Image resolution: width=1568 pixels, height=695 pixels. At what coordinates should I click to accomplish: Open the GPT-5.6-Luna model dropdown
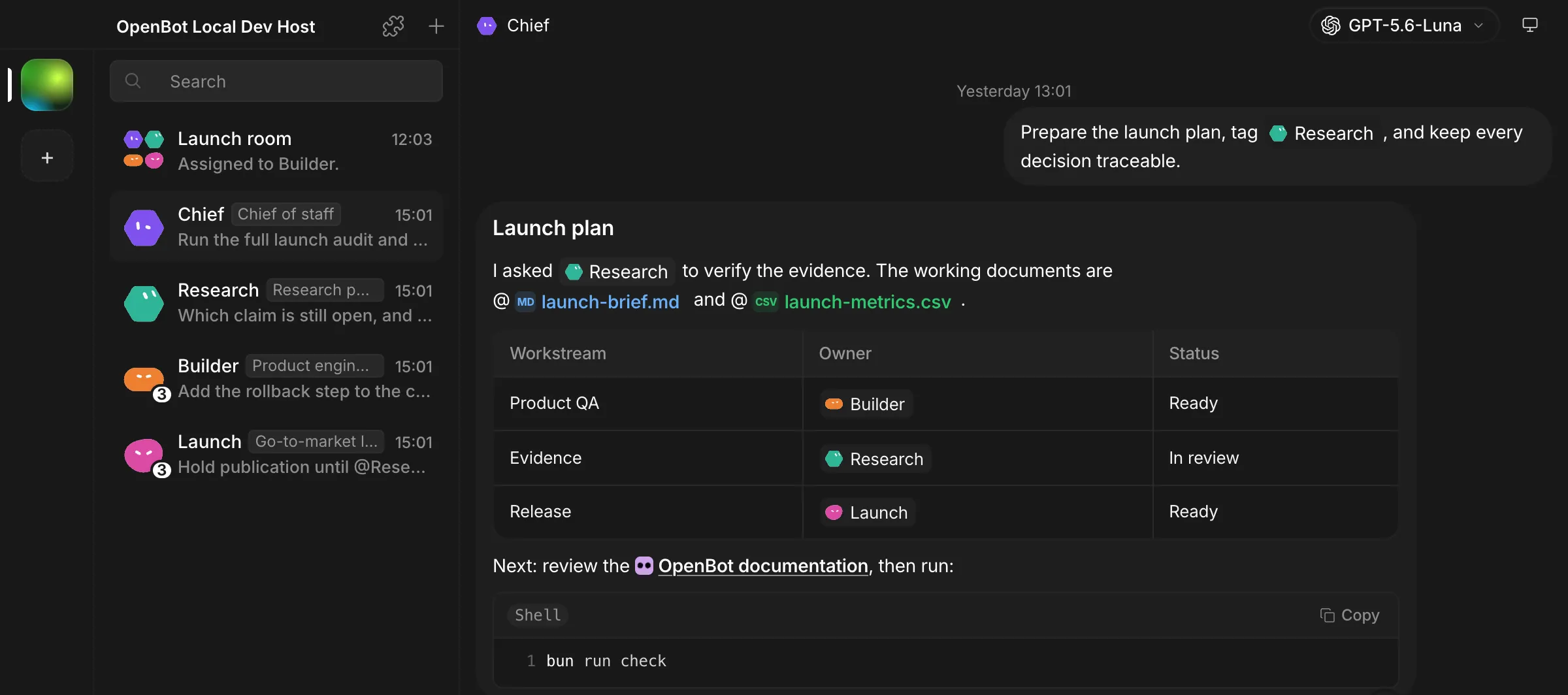pyautogui.click(x=1403, y=25)
